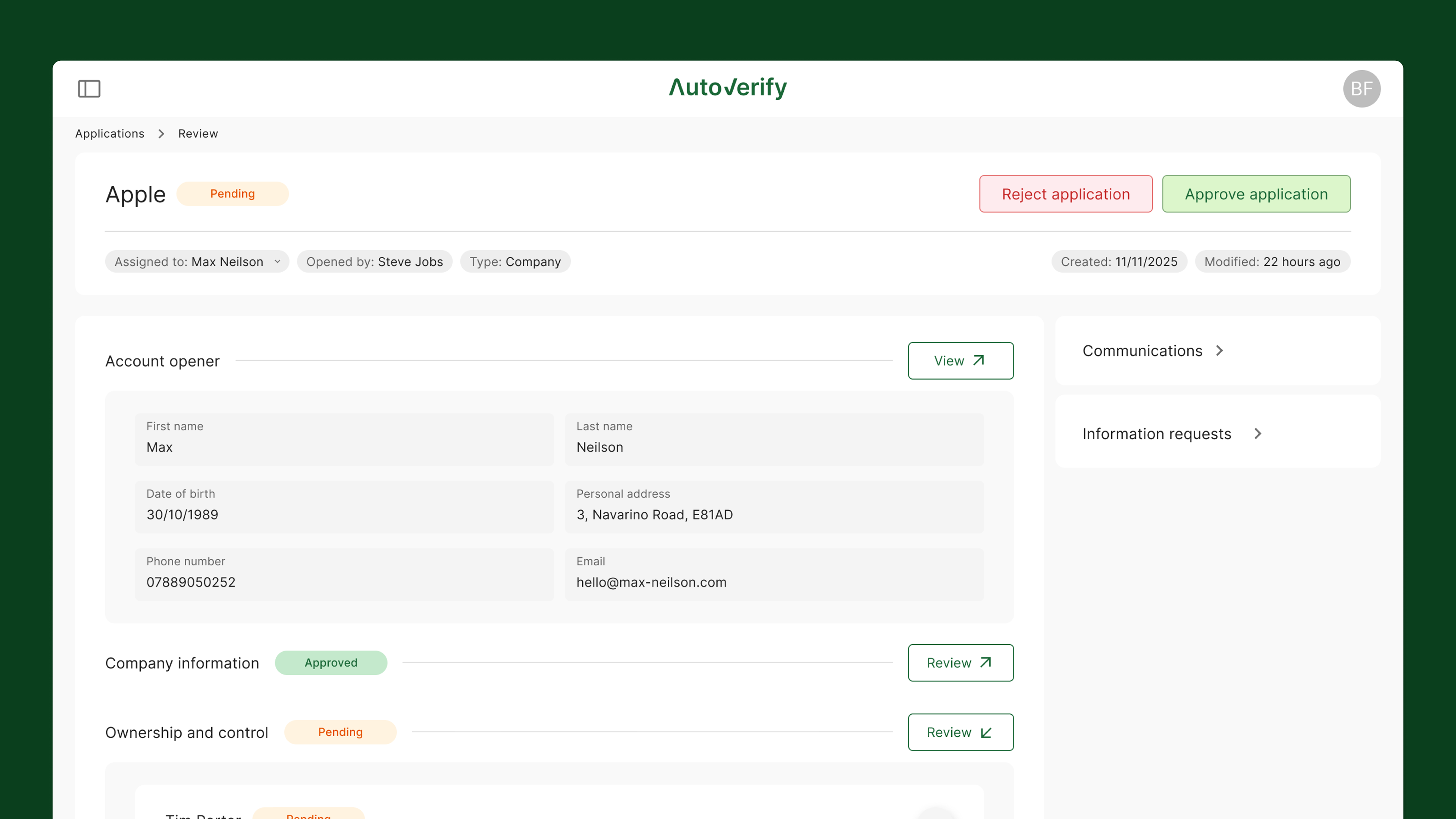Click the AutoVerify logo

pyautogui.click(x=728, y=88)
